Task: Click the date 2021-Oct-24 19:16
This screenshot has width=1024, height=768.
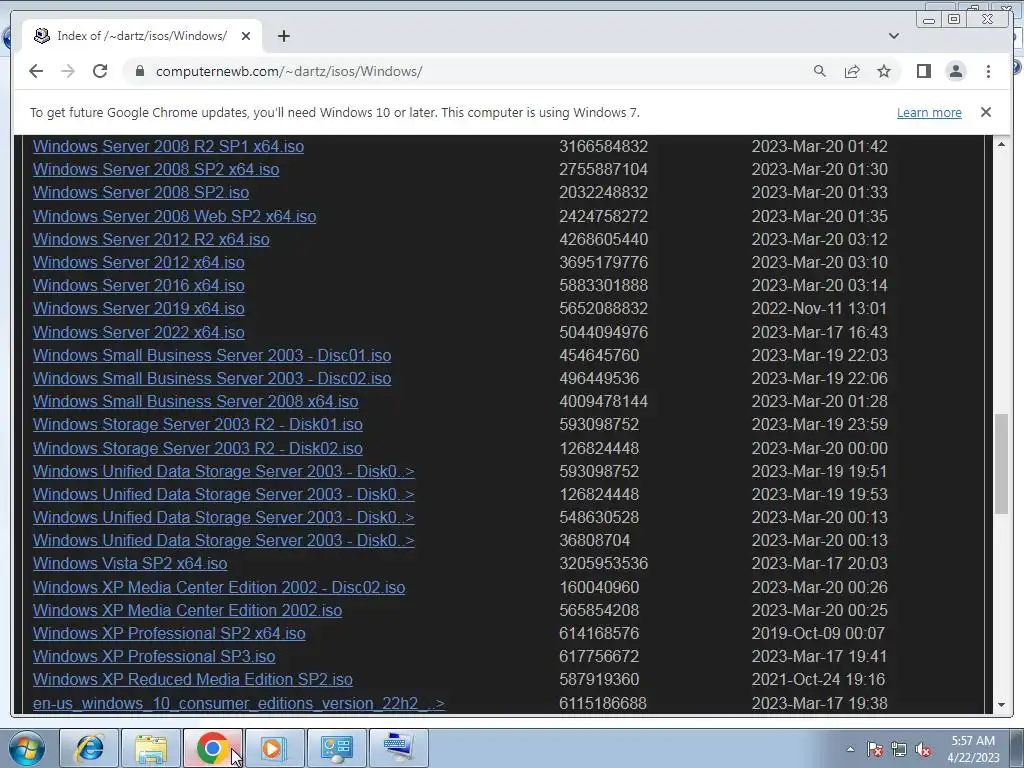Action: pyautogui.click(x=819, y=679)
